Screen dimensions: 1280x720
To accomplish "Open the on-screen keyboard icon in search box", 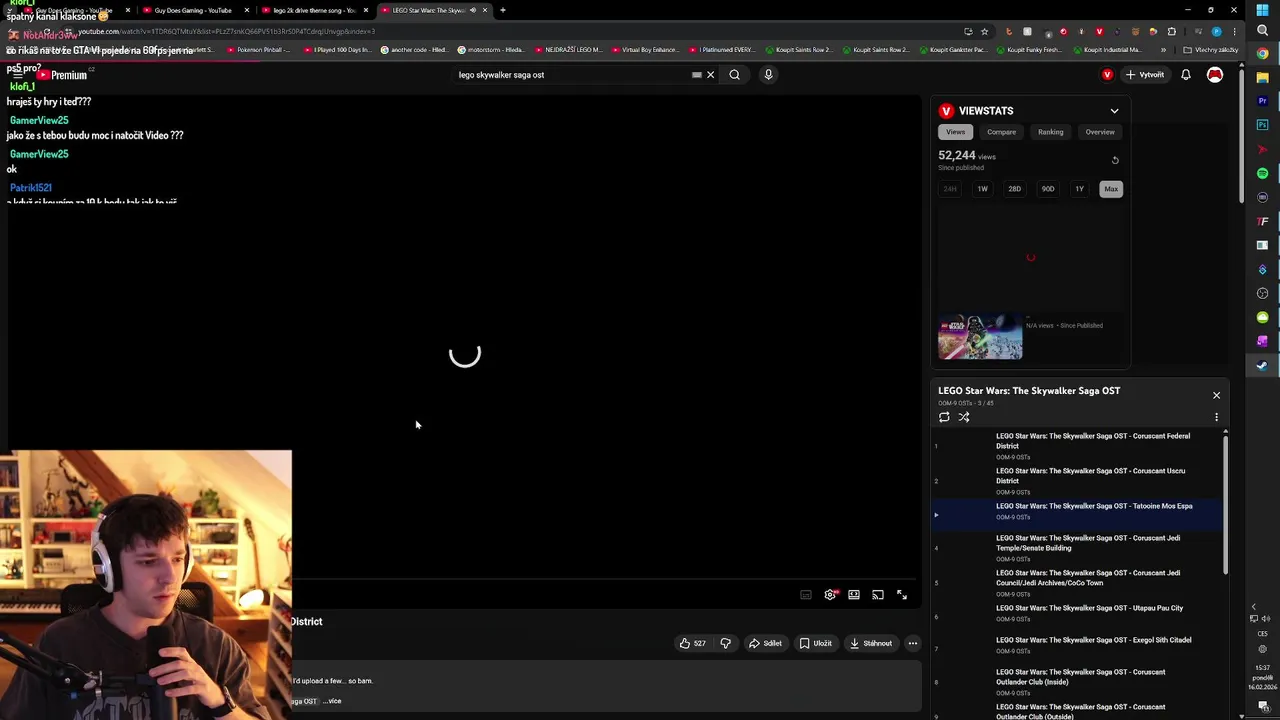I will (x=697, y=75).
